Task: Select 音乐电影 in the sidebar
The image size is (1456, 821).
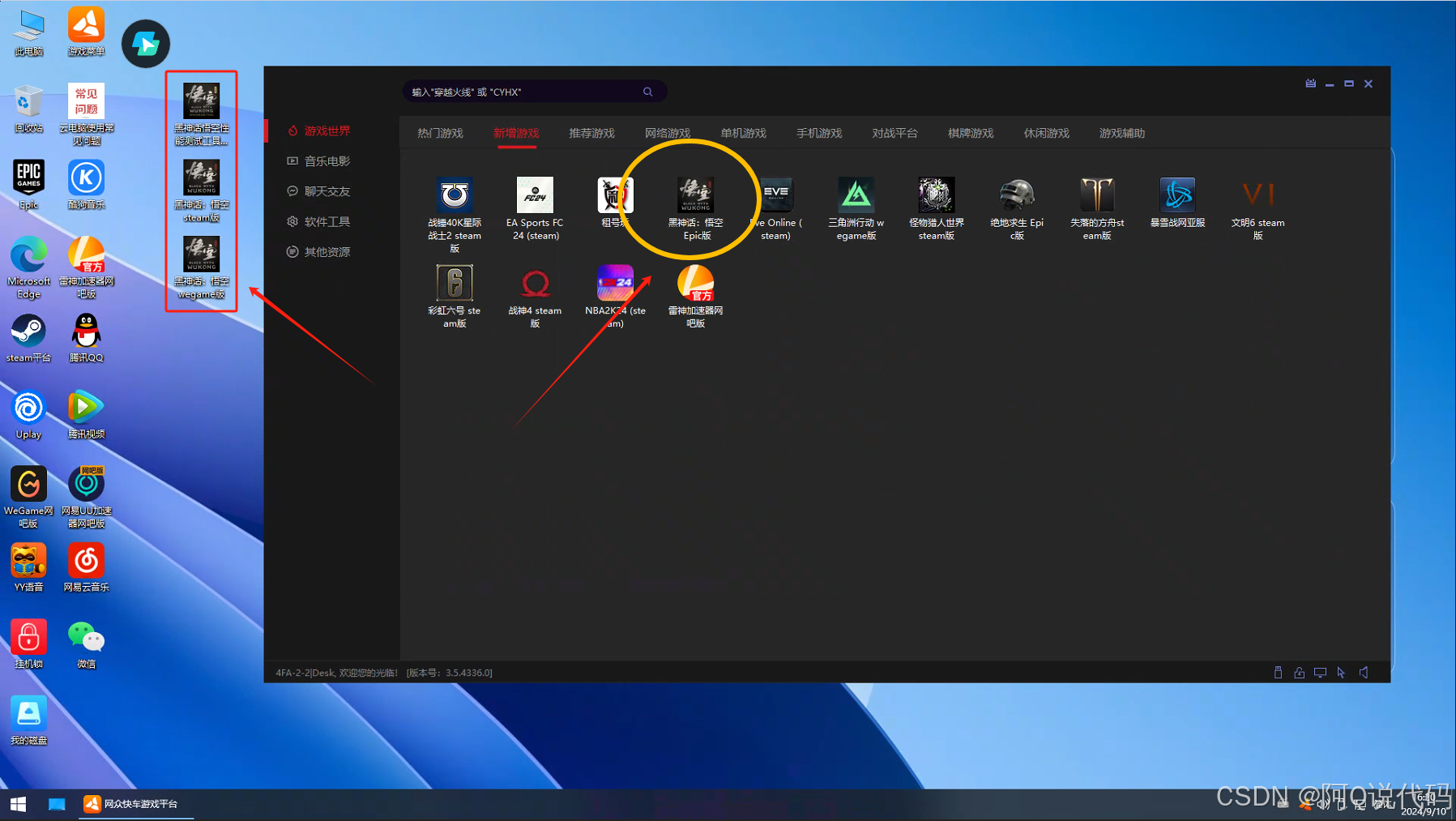Action: point(327,161)
